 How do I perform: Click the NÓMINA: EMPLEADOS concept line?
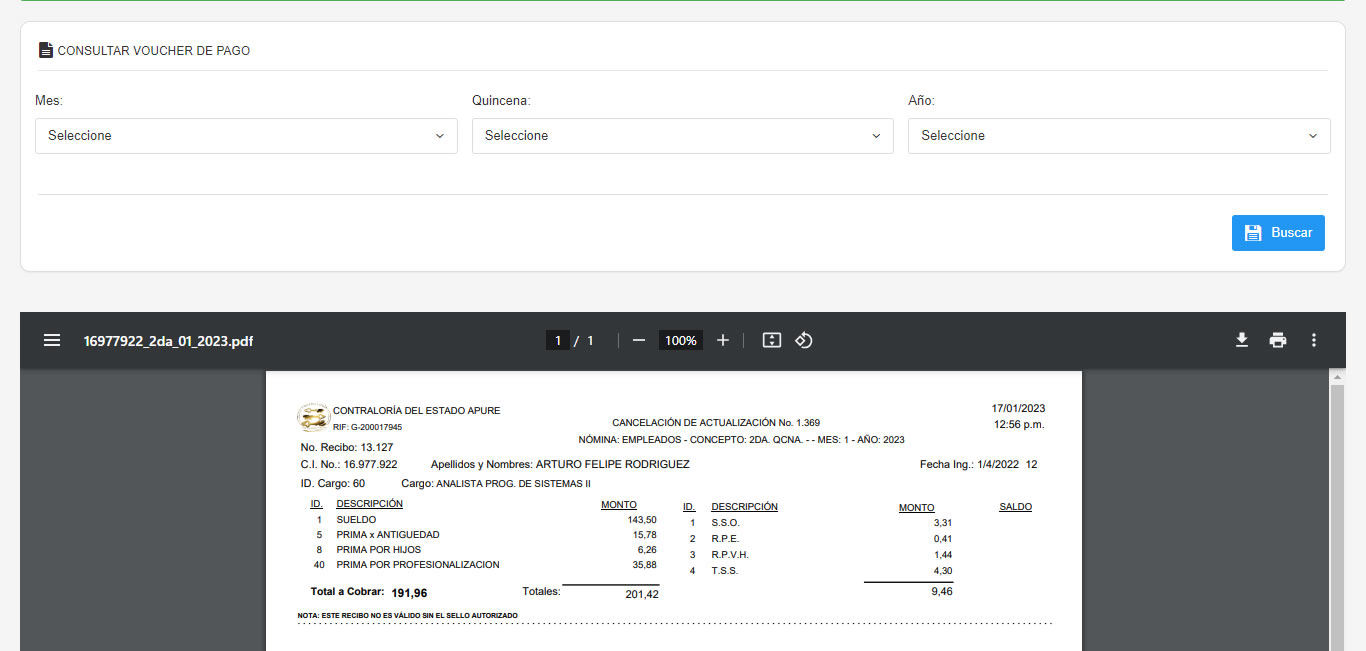coord(741,440)
